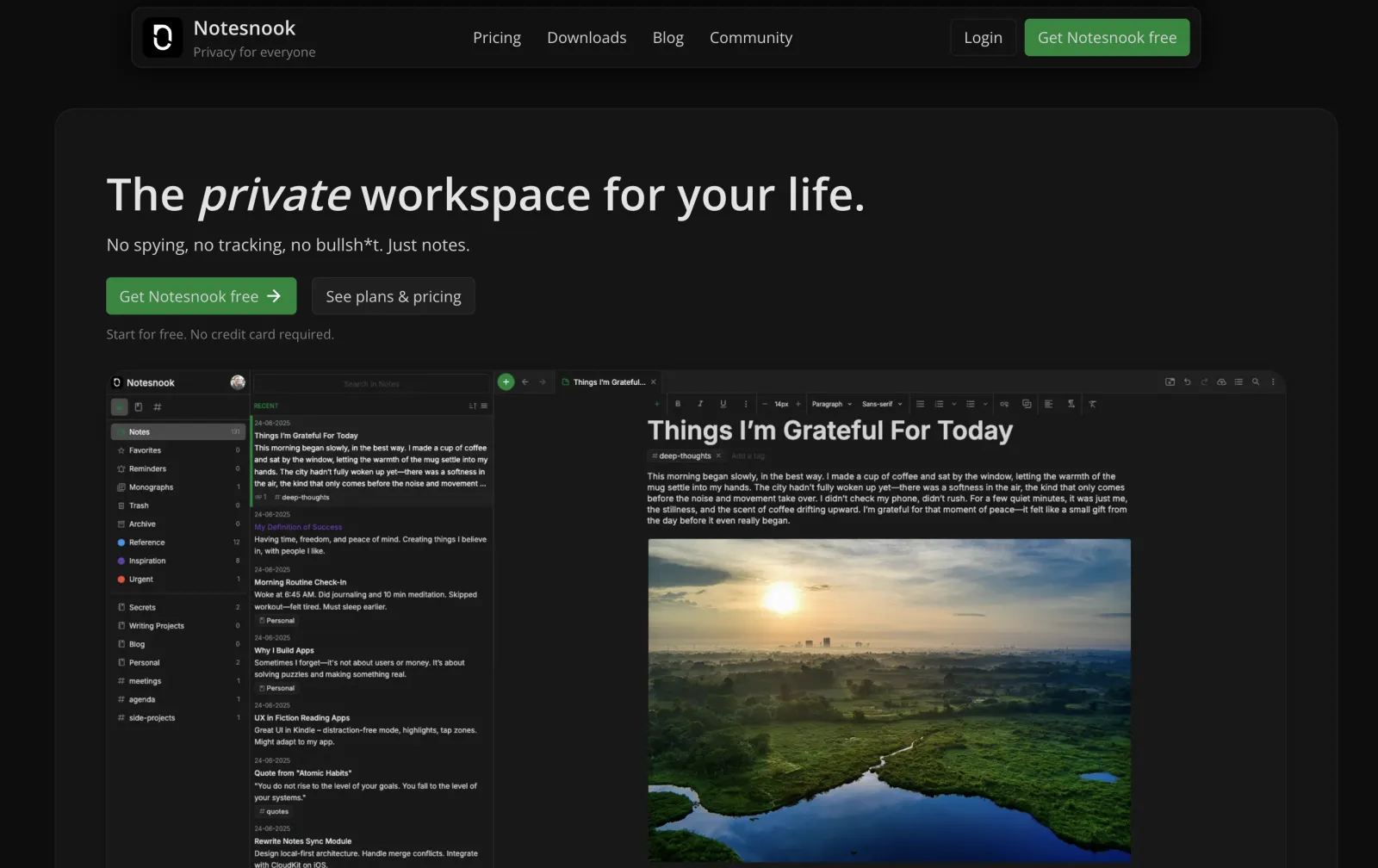Screen dimensions: 1378x868
Task: Click the hero Get Notesnook free arrow button
Action: tap(202, 296)
